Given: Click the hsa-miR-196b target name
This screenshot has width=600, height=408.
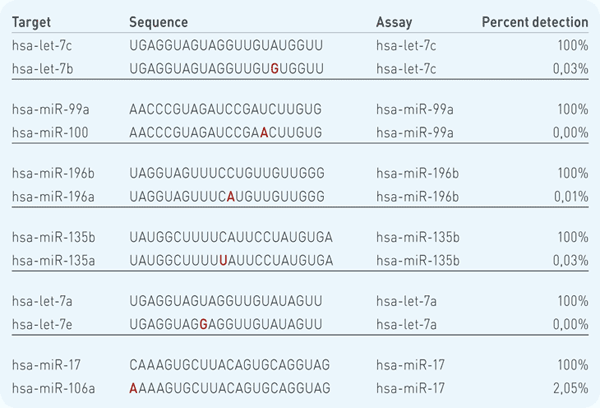Looking at the screenshot, I should click(x=53, y=173).
